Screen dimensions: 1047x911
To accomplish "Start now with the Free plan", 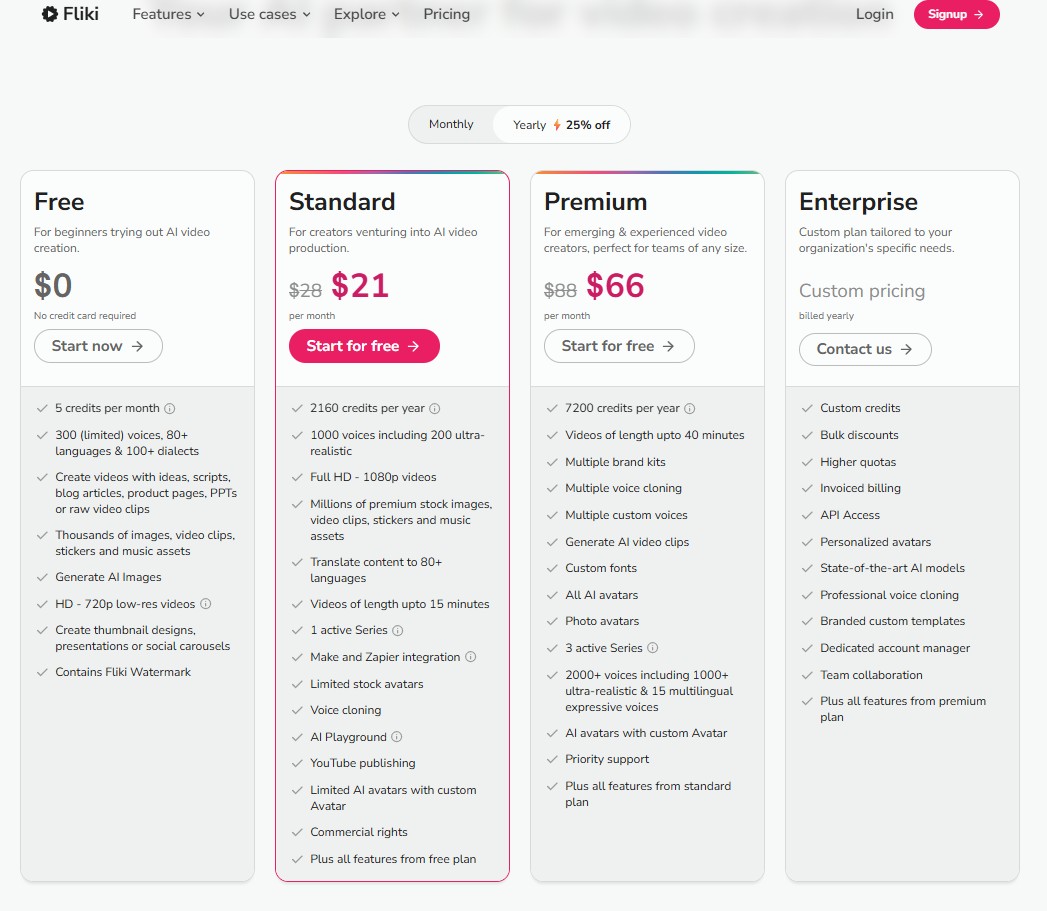I will point(97,345).
